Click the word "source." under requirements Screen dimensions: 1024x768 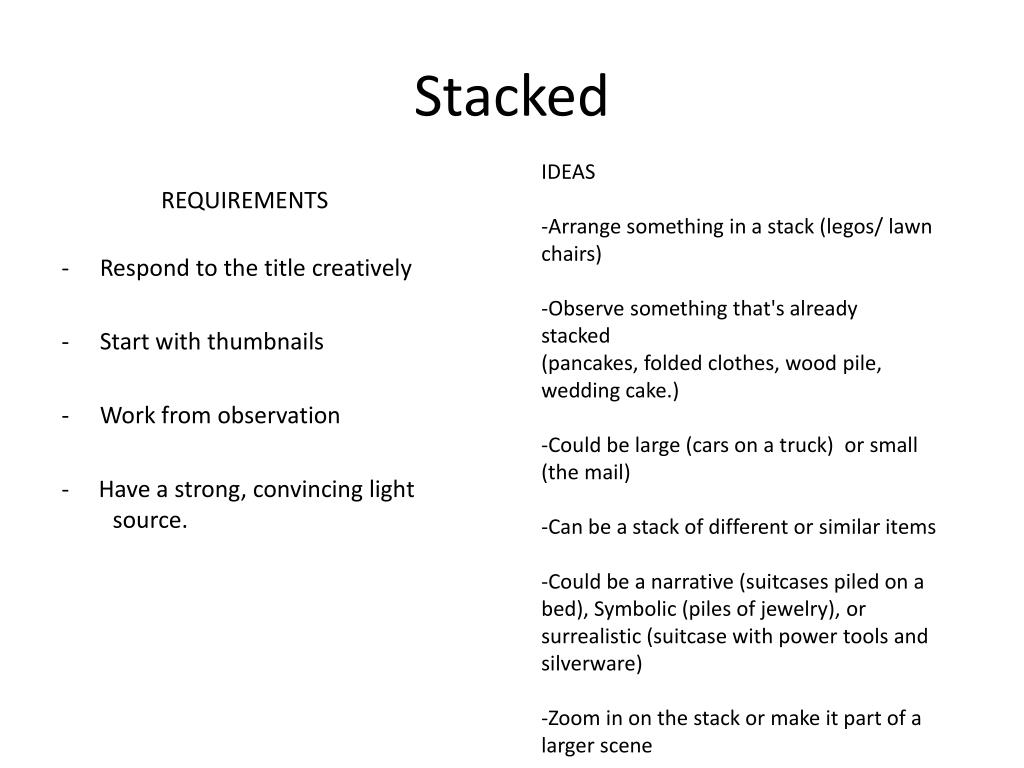click(150, 520)
